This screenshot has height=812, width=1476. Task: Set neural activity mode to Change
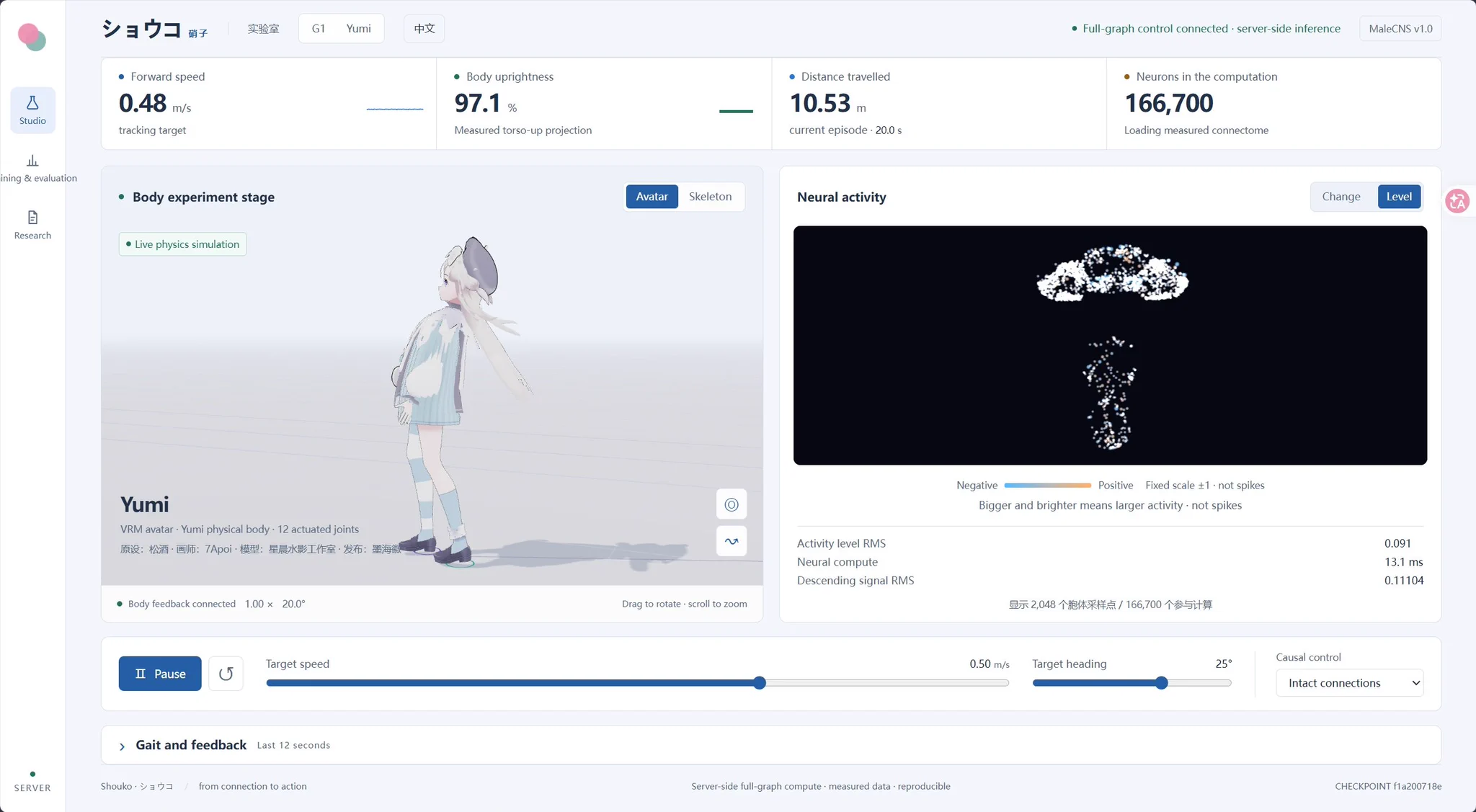pyautogui.click(x=1341, y=197)
